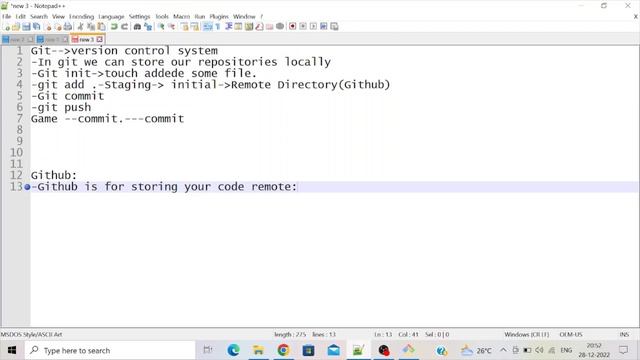Play back the recorded macro icon

(x=313, y=27)
